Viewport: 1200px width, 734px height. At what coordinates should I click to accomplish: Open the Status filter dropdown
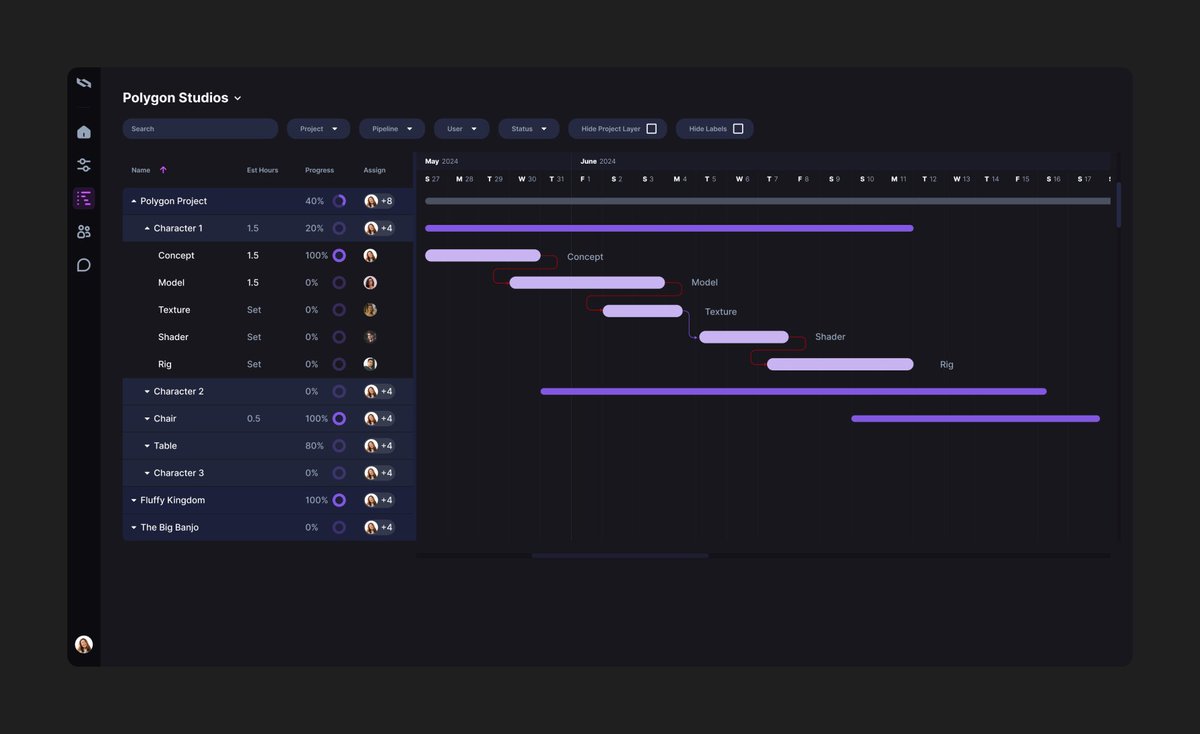coord(529,129)
